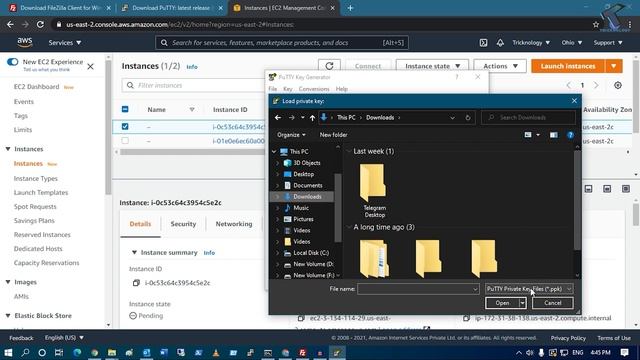Open Instance Types in sidebar

tap(36, 178)
